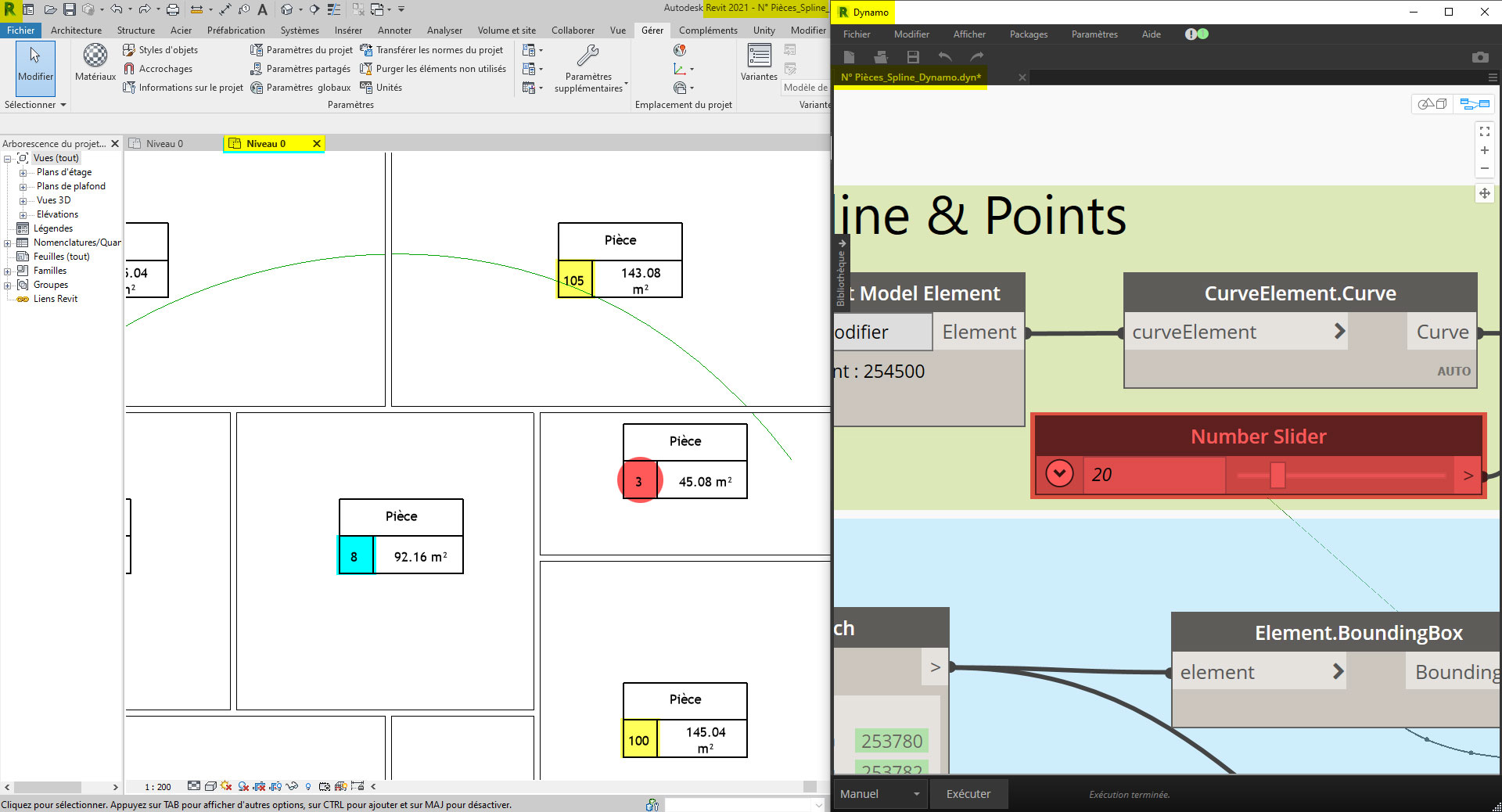The width and height of the screenshot is (1502, 812).
Task: Toggle reveal hidden elements lightbulb icon
Action: coord(308,786)
